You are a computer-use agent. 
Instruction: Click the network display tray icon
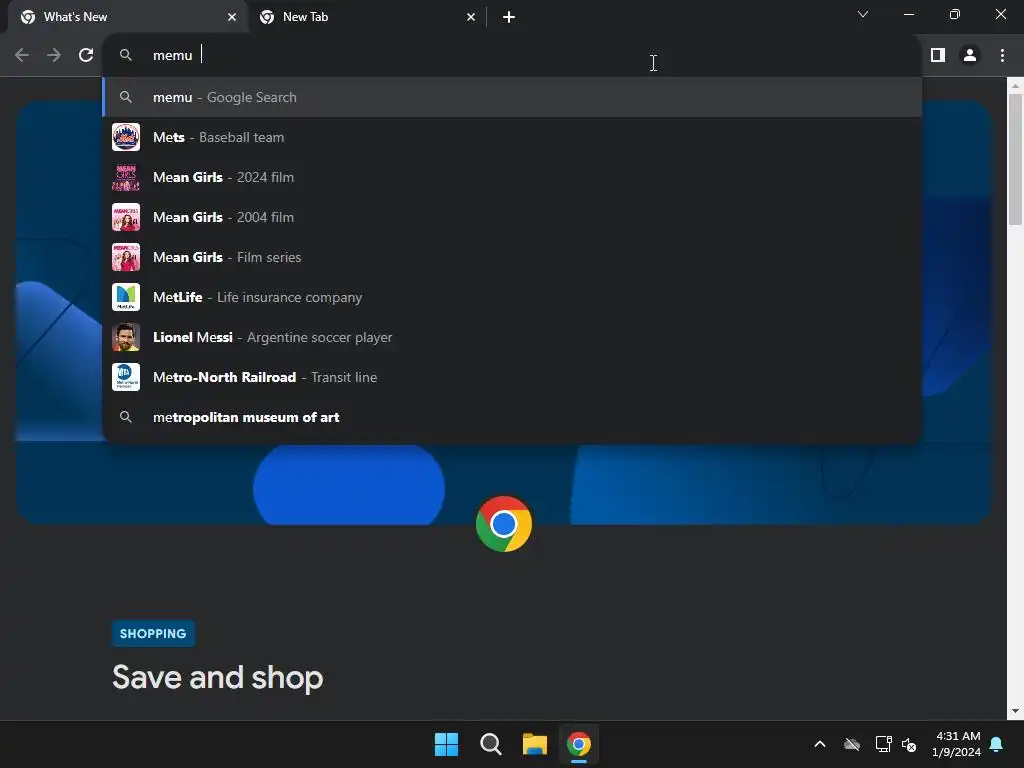(x=883, y=744)
